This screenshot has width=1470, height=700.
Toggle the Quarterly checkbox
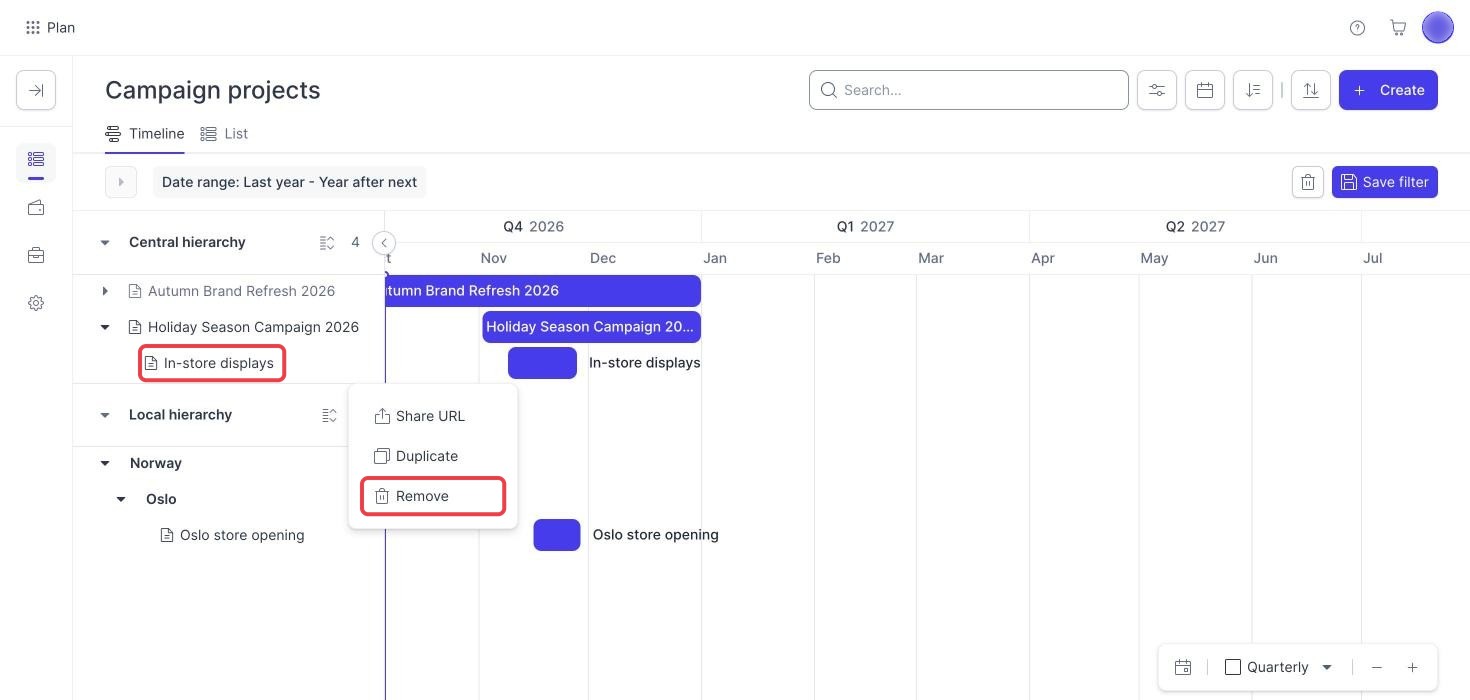pyautogui.click(x=1233, y=667)
